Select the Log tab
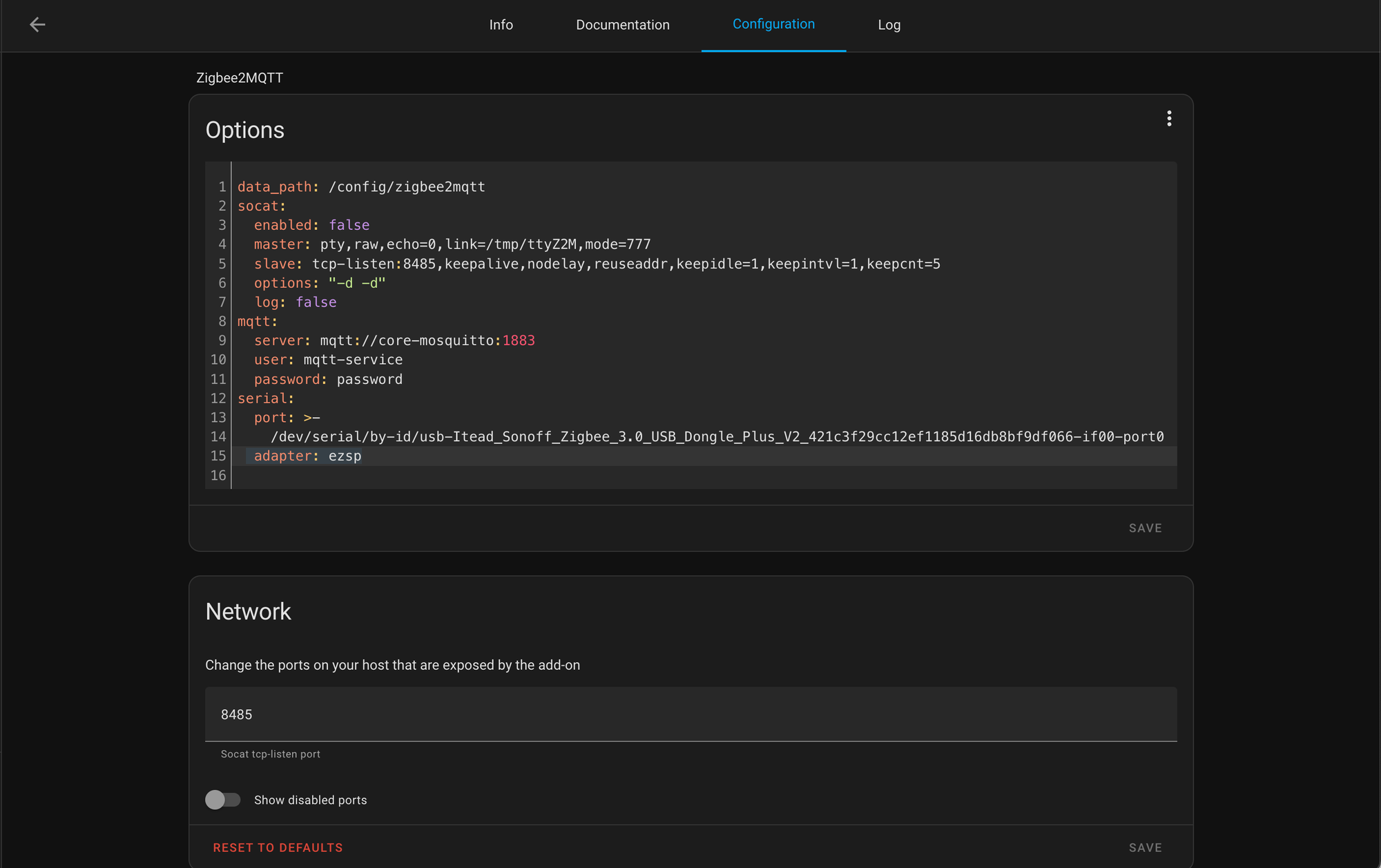This screenshot has height=868, width=1381. pyautogui.click(x=889, y=25)
